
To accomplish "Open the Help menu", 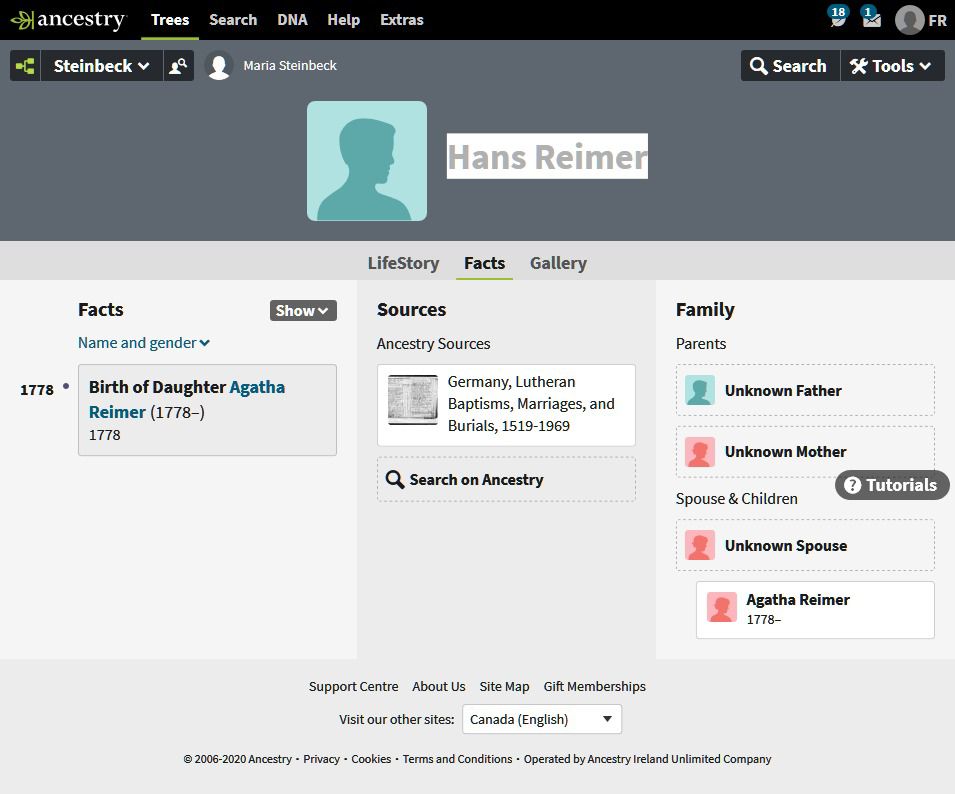I will coord(344,20).
